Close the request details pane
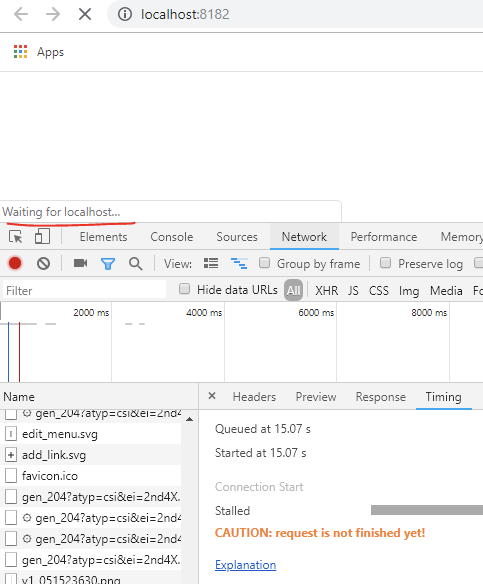This screenshot has height=584, width=483. 212,396
